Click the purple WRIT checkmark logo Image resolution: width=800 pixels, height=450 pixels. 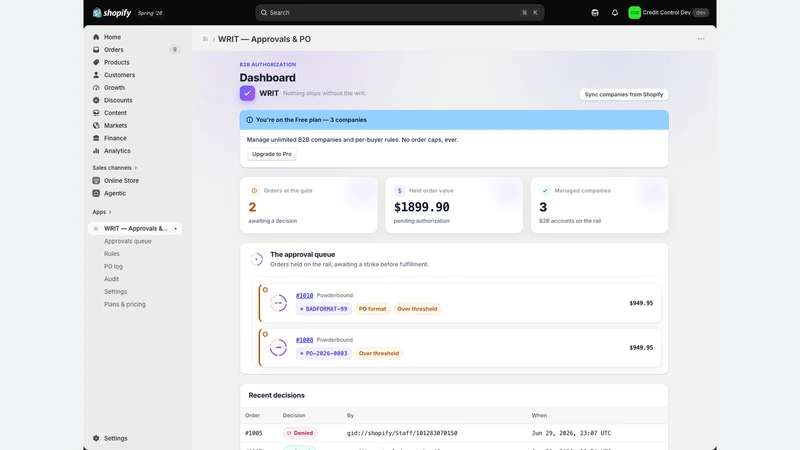(247, 93)
